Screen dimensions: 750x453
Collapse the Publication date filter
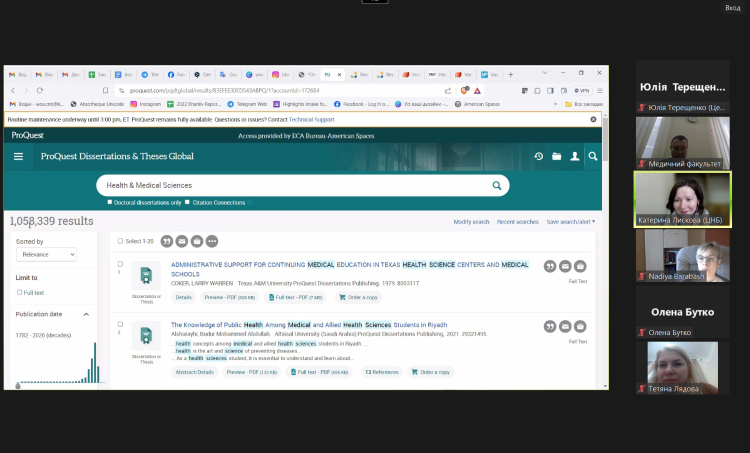(86, 314)
